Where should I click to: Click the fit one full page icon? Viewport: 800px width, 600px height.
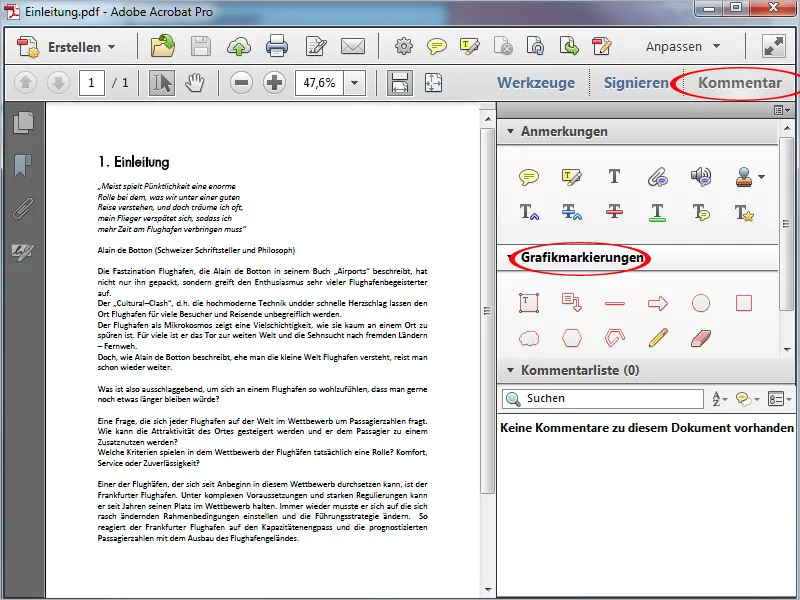click(x=433, y=83)
